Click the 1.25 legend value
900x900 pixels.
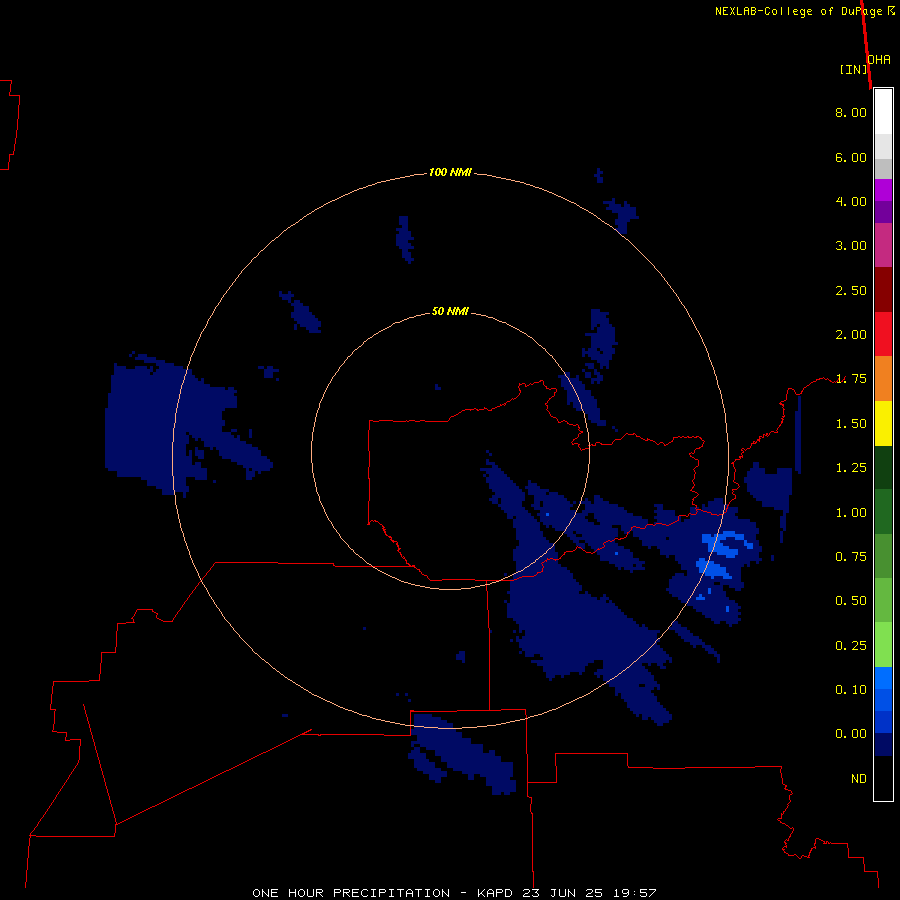pos(851,468)
